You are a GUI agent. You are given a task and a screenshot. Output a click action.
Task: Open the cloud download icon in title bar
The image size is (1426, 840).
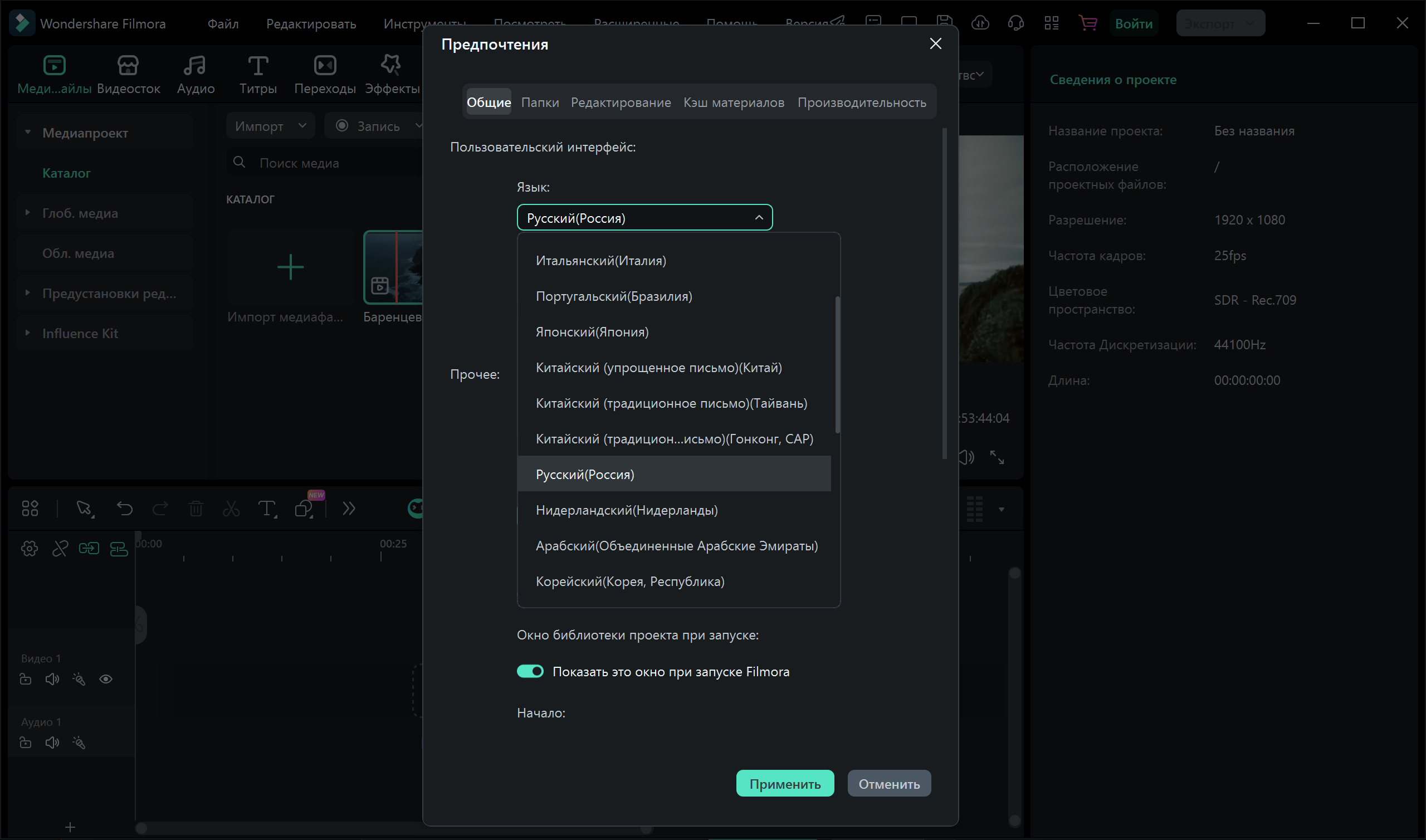tap(980, 23)
